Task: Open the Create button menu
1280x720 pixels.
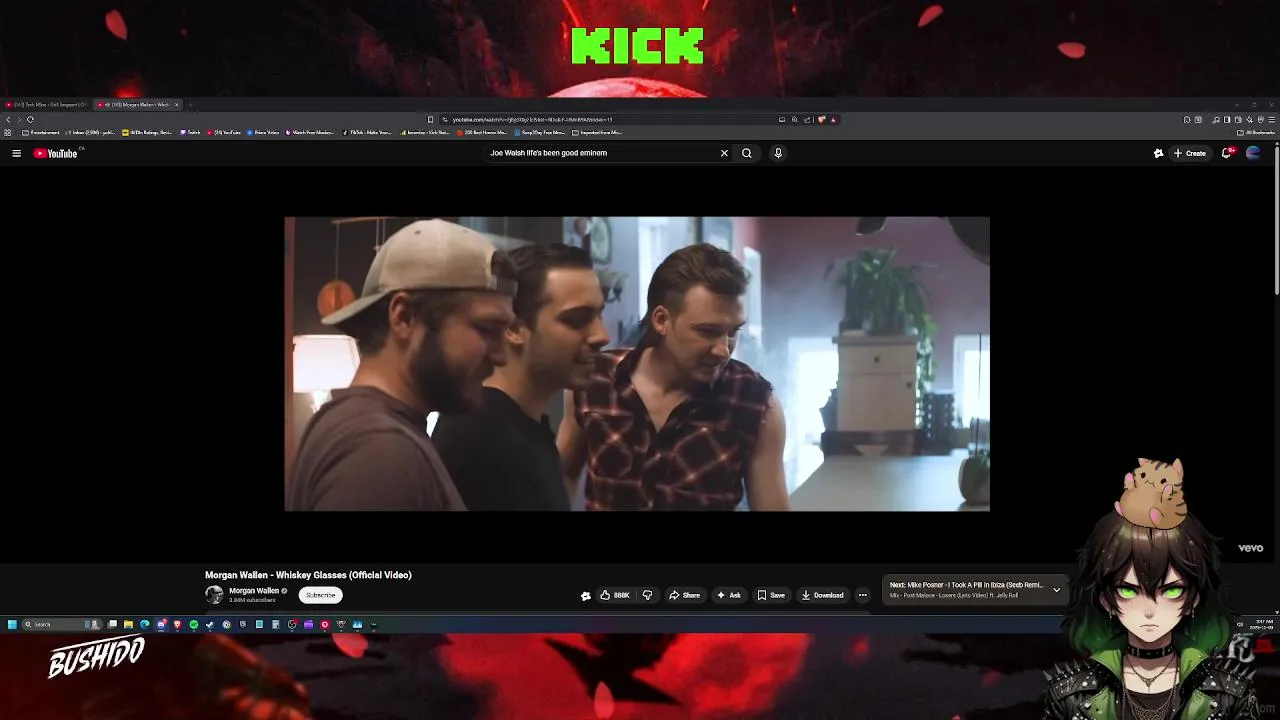Action: 1190,153
